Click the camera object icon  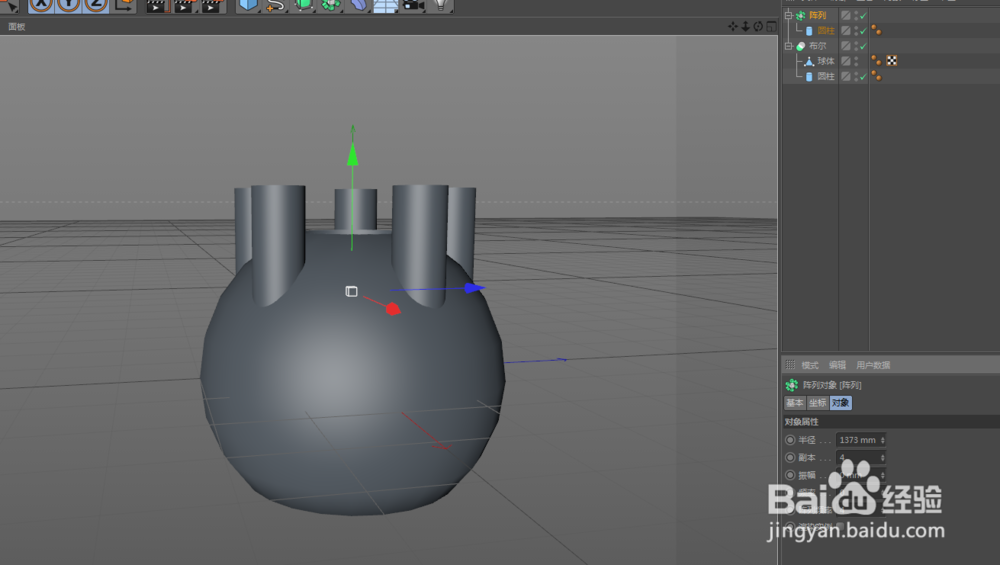tap(413, 5)
